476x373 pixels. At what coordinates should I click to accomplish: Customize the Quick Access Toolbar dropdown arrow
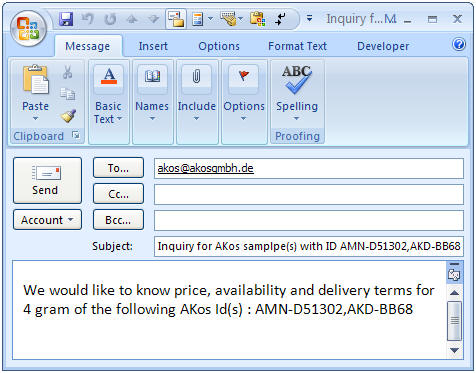(309, 18)
